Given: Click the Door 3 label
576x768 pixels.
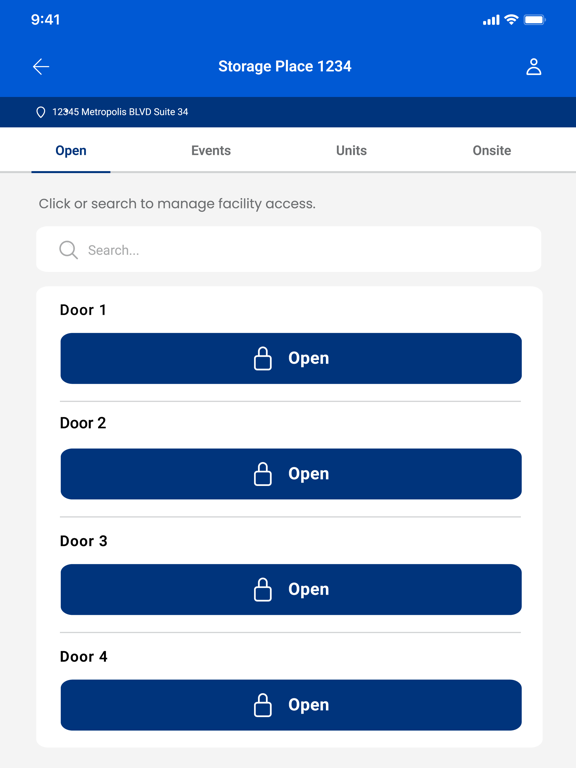Looking at the screenshot, I should [83, 541].
